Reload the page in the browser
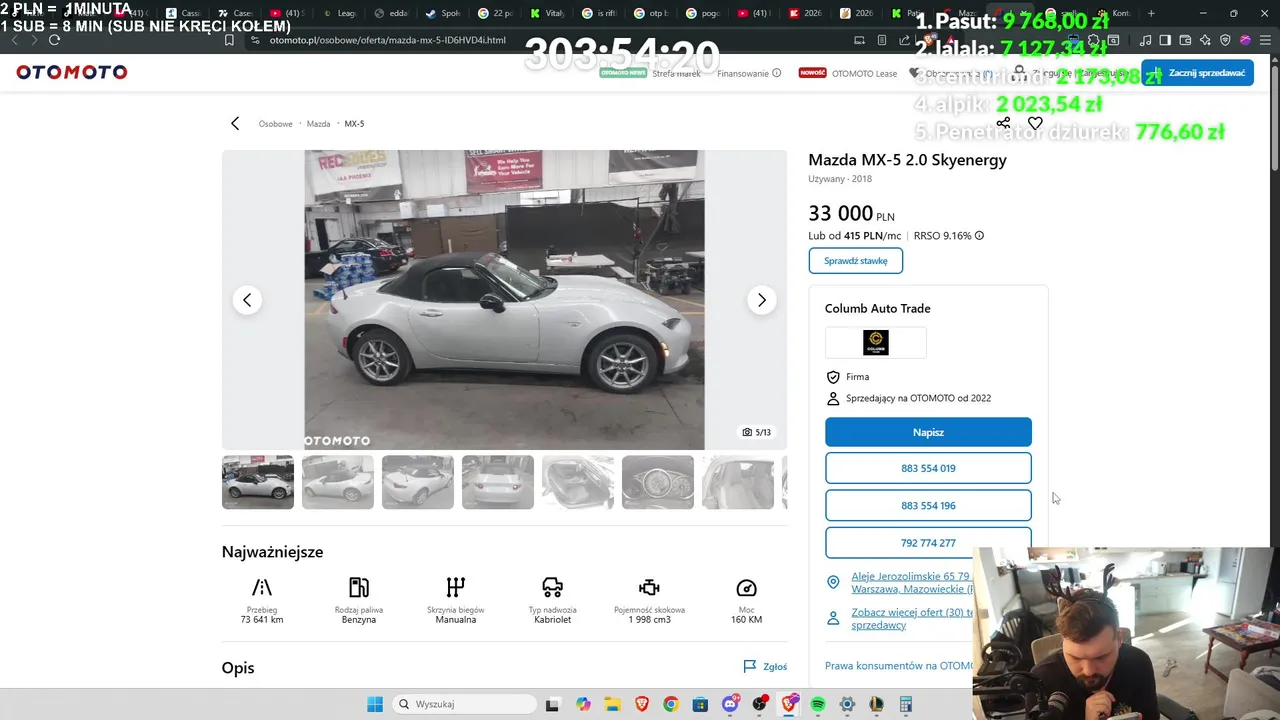1280x720 pixels. coord(54,40)
